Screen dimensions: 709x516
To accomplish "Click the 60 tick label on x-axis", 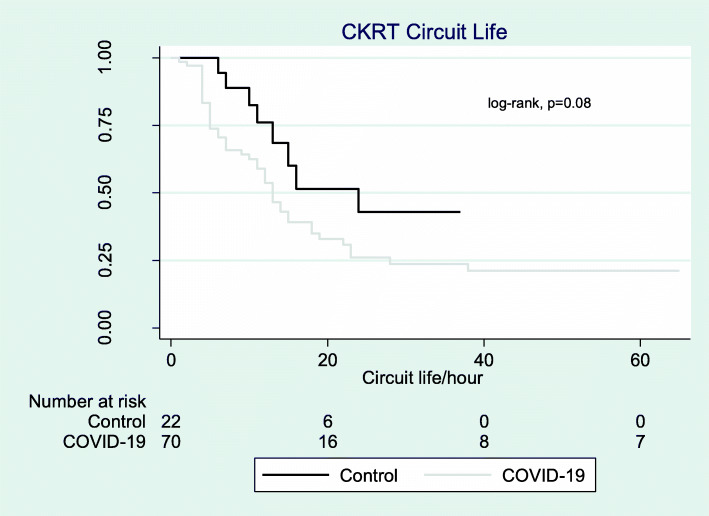I will (x=640, y=358).
